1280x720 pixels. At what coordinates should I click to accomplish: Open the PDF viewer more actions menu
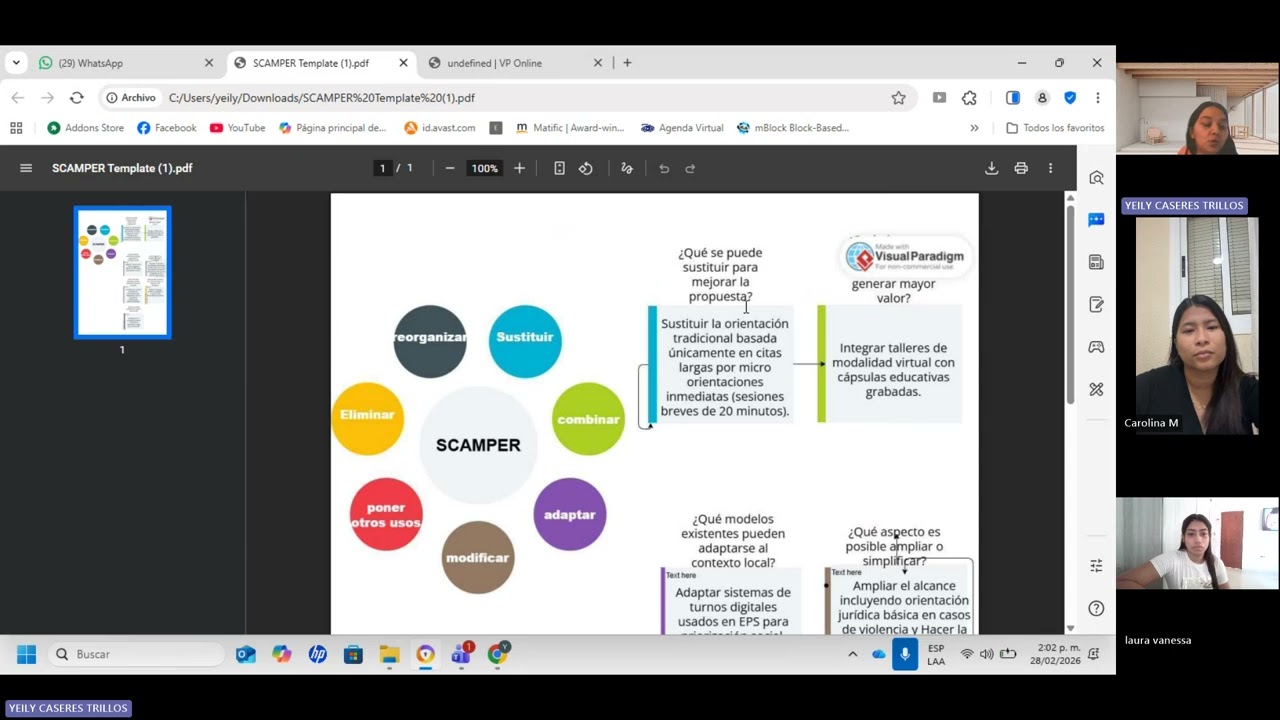click(x=1050, y=168)
